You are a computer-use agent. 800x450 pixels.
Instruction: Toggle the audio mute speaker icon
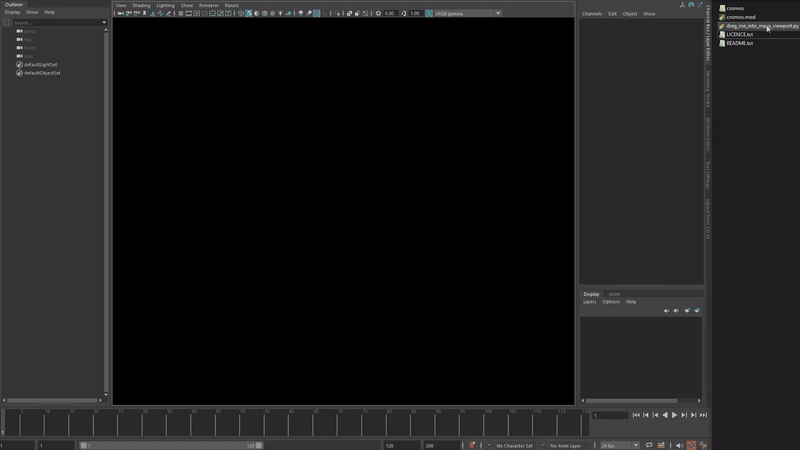click(x=680, y=445)
